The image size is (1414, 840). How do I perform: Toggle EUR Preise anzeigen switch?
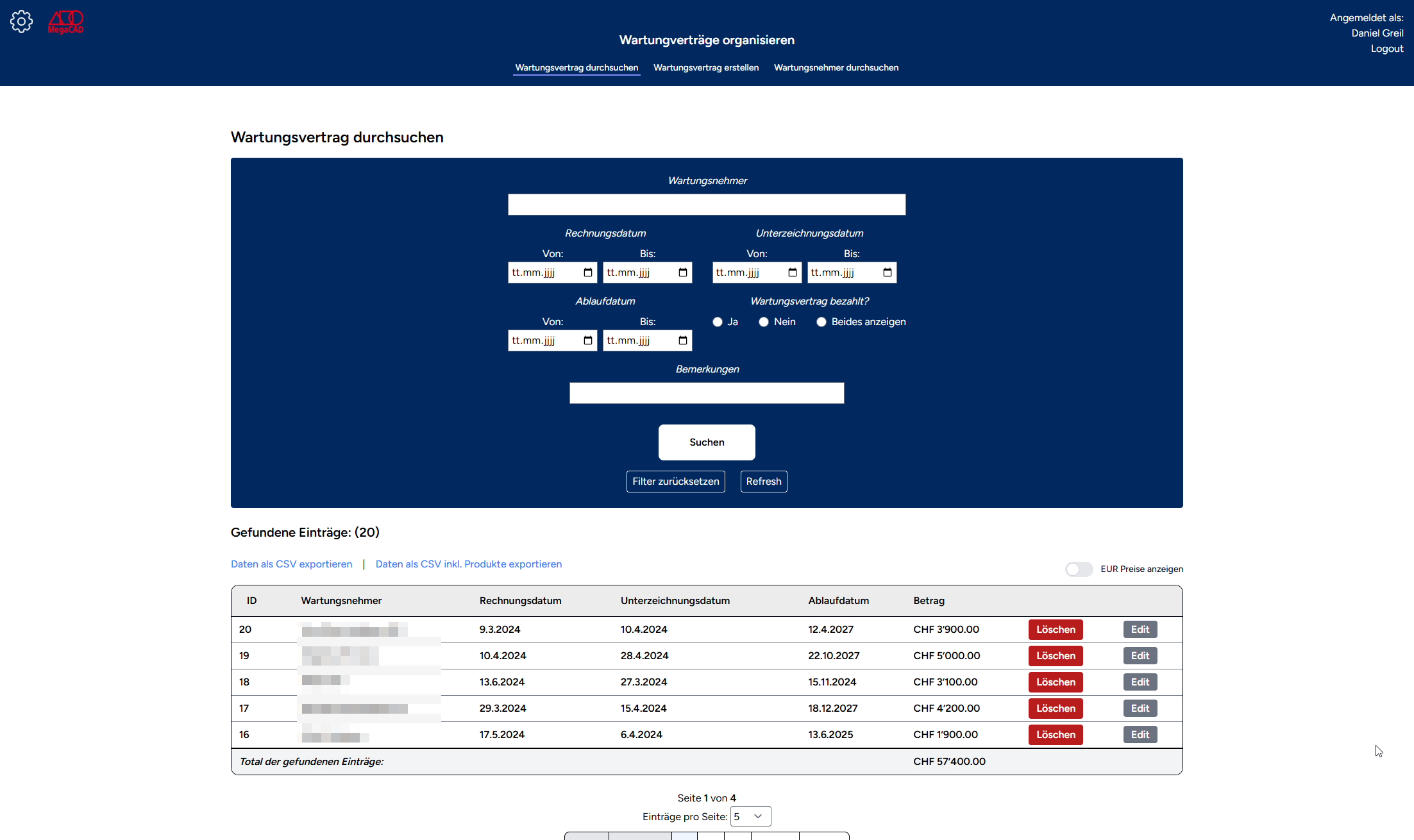coord(1079,569)
